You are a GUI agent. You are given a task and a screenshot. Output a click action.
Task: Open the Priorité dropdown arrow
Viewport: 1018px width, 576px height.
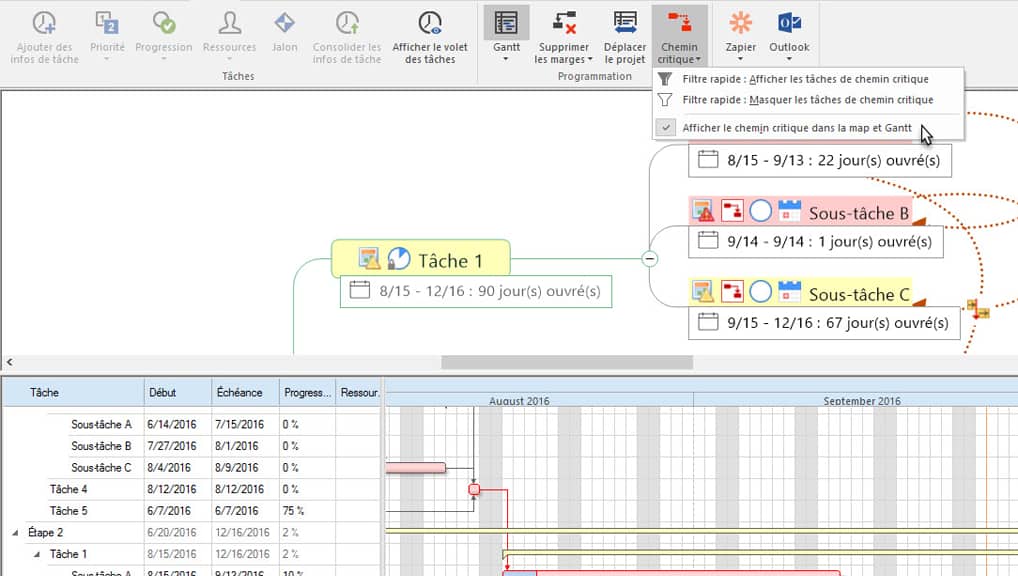(107, 60)
